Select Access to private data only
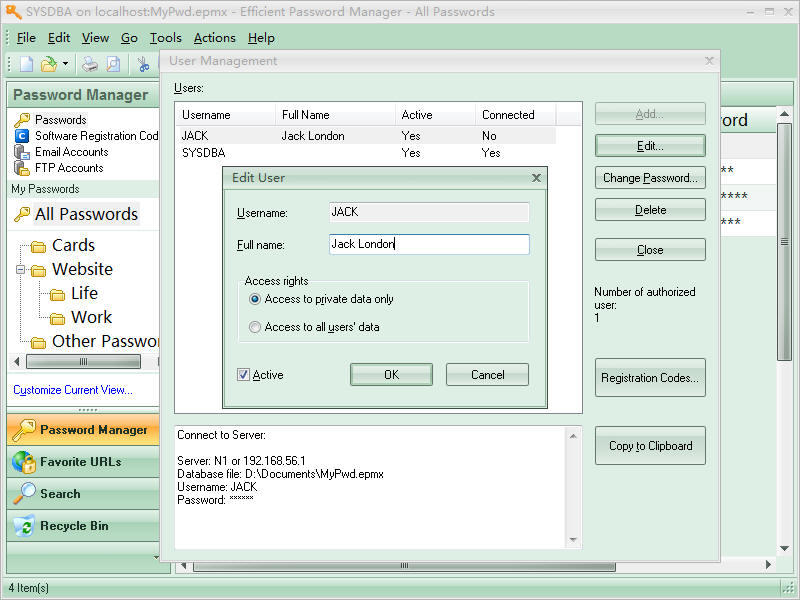 tap(255, 299)
